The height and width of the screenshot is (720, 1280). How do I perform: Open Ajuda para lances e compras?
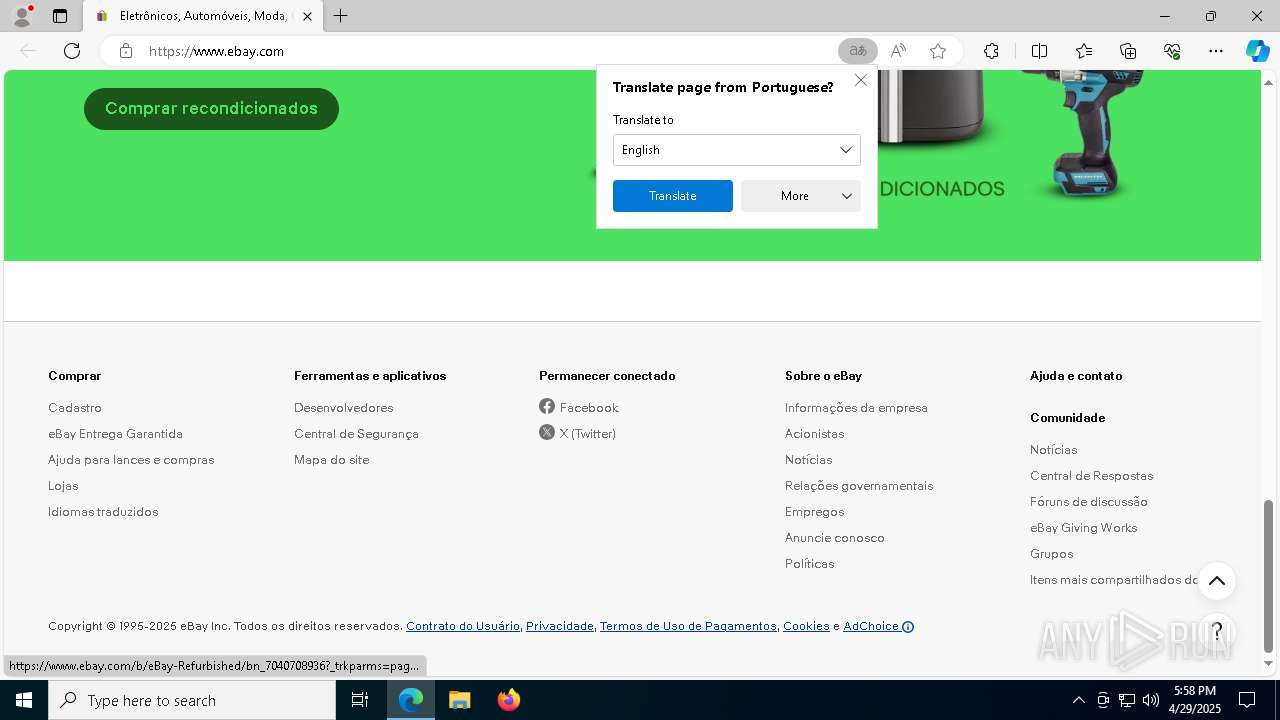point(131,459)
